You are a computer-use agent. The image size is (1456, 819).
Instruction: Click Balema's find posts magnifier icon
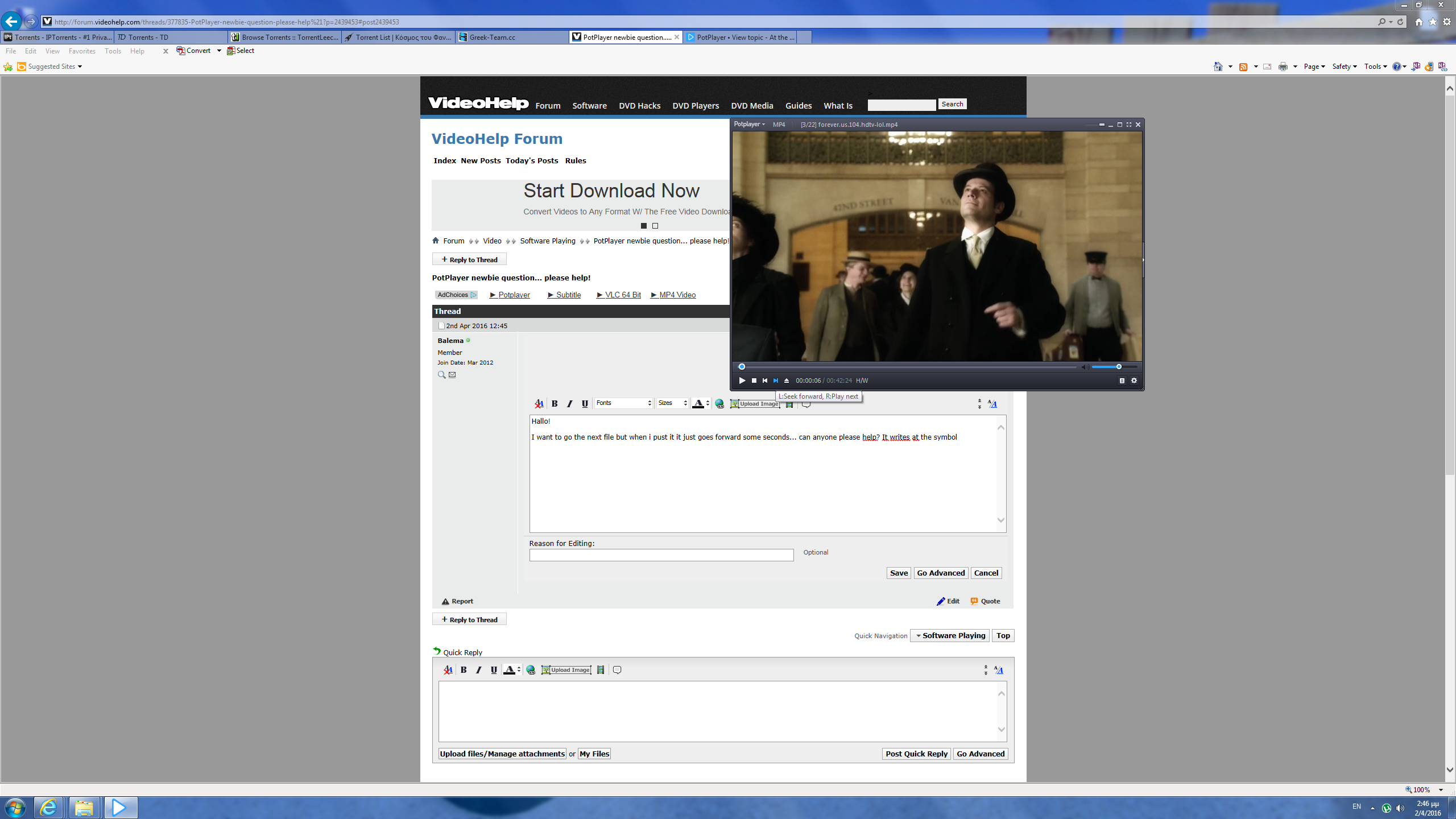[x=441, y=375]
